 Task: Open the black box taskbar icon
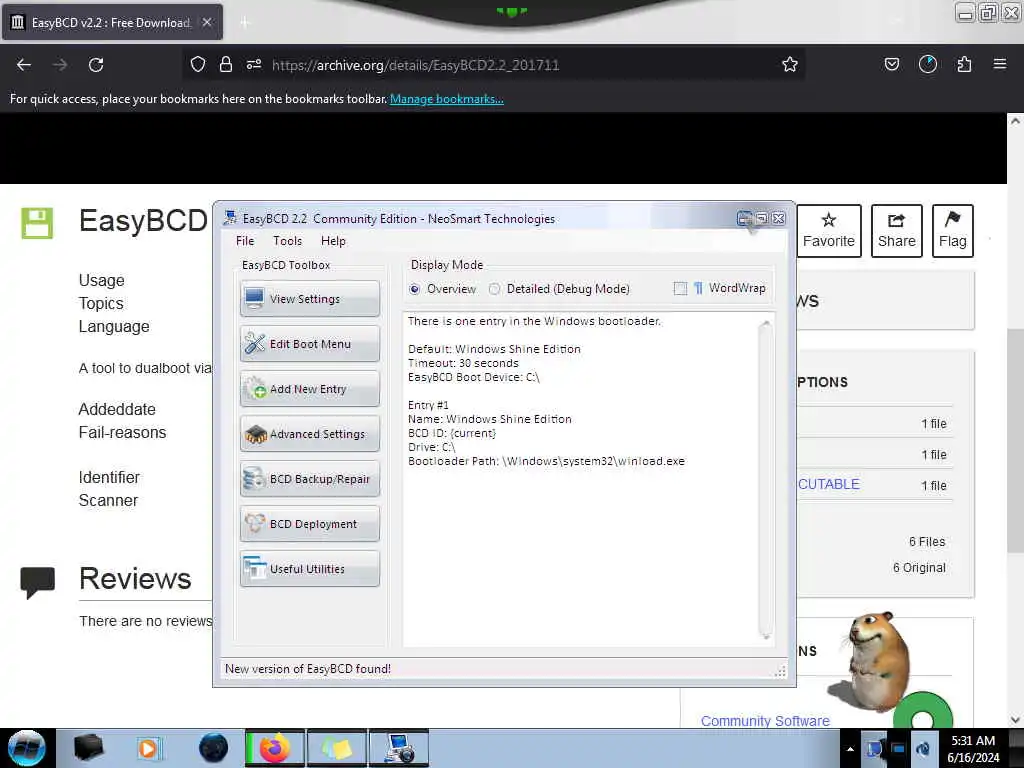88,748
